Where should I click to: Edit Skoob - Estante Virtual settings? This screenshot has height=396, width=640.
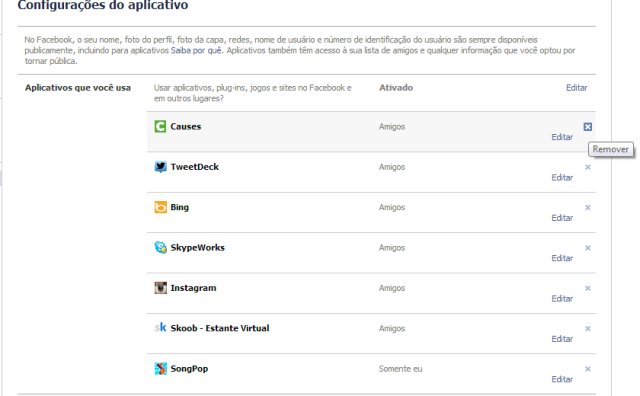pyautogui.click(x=562, y=339)
